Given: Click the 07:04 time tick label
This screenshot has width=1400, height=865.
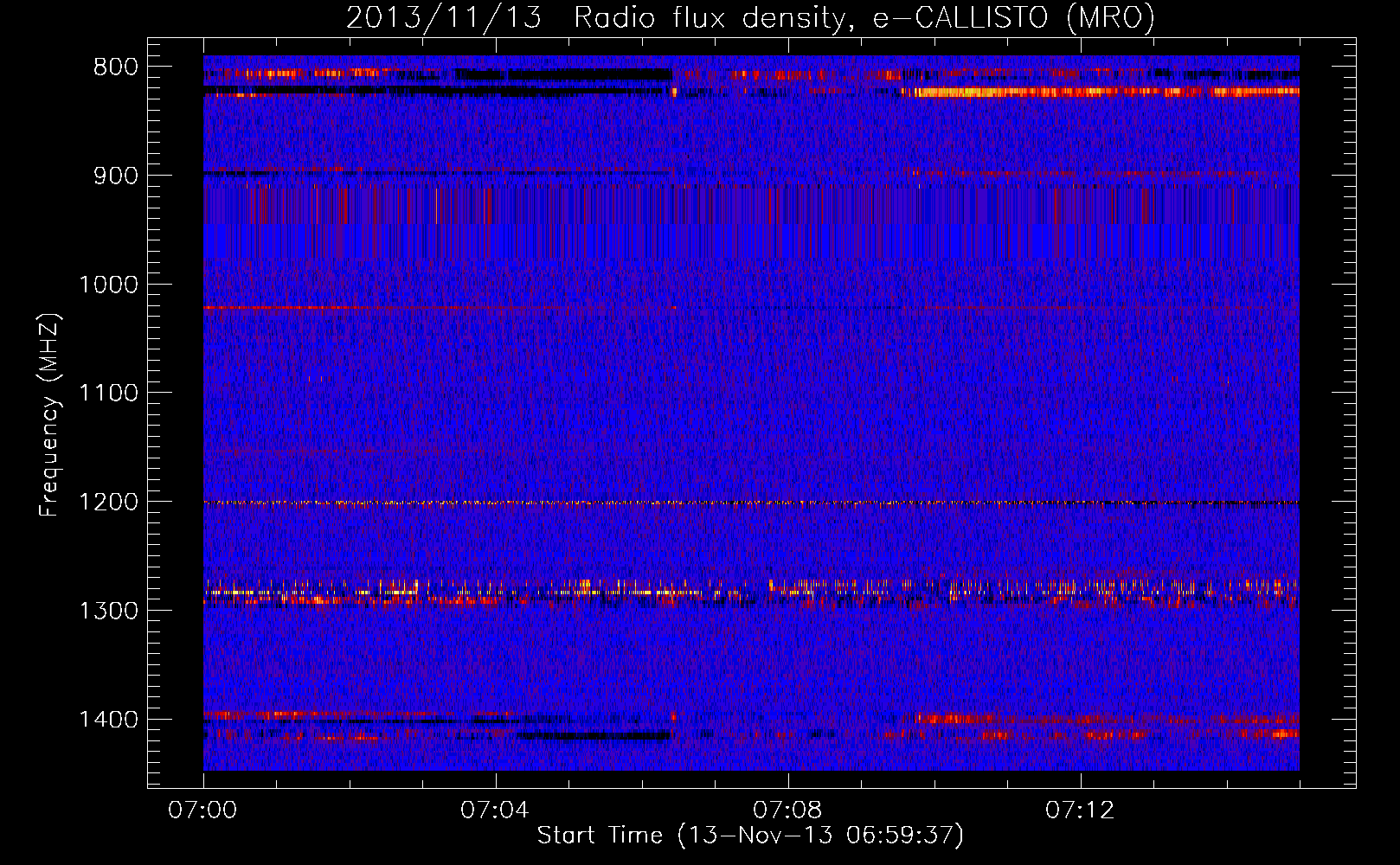Looking at the screenshot, I should [495, 811].
